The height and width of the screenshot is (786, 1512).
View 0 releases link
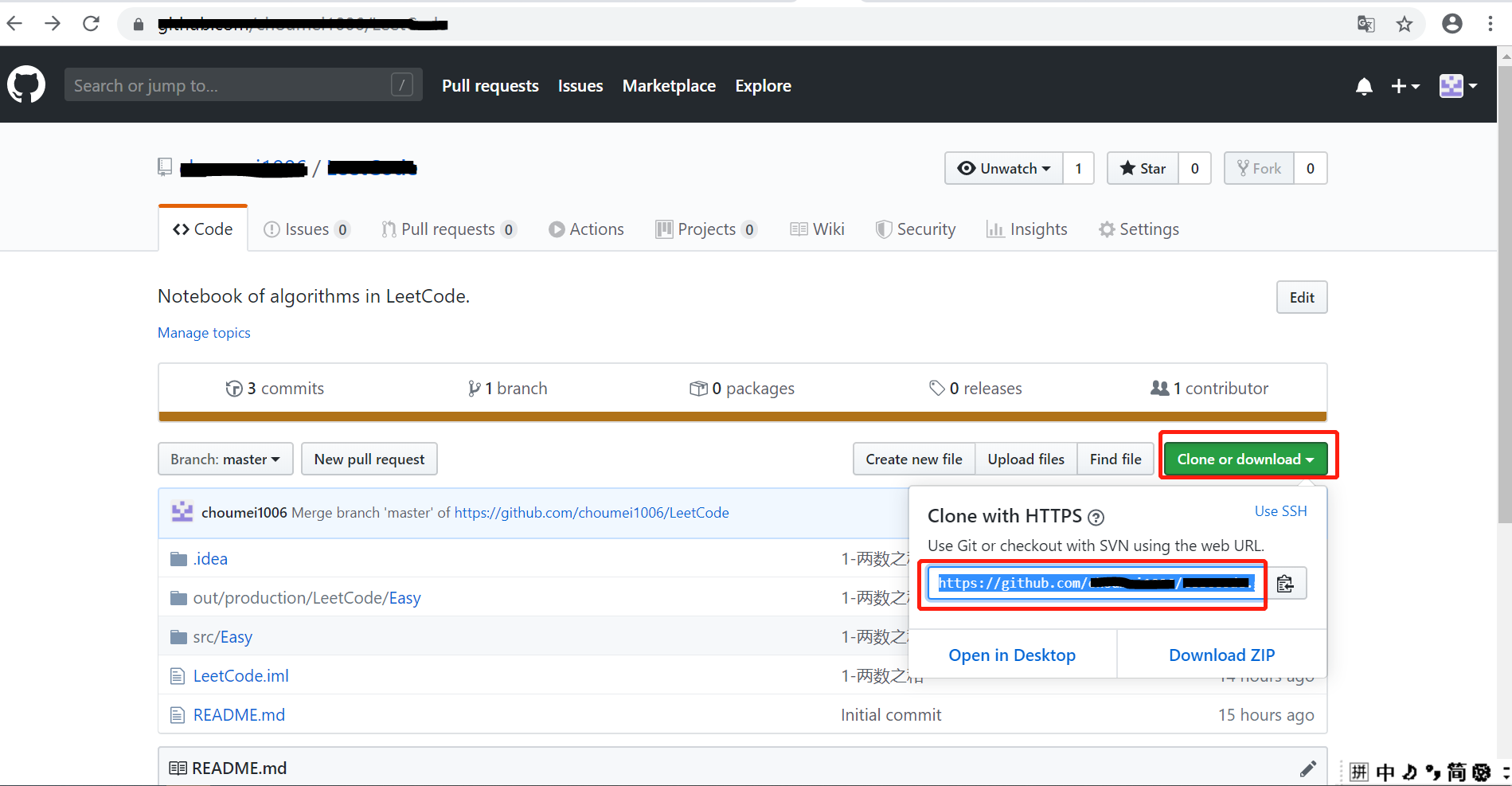(976, 389)
